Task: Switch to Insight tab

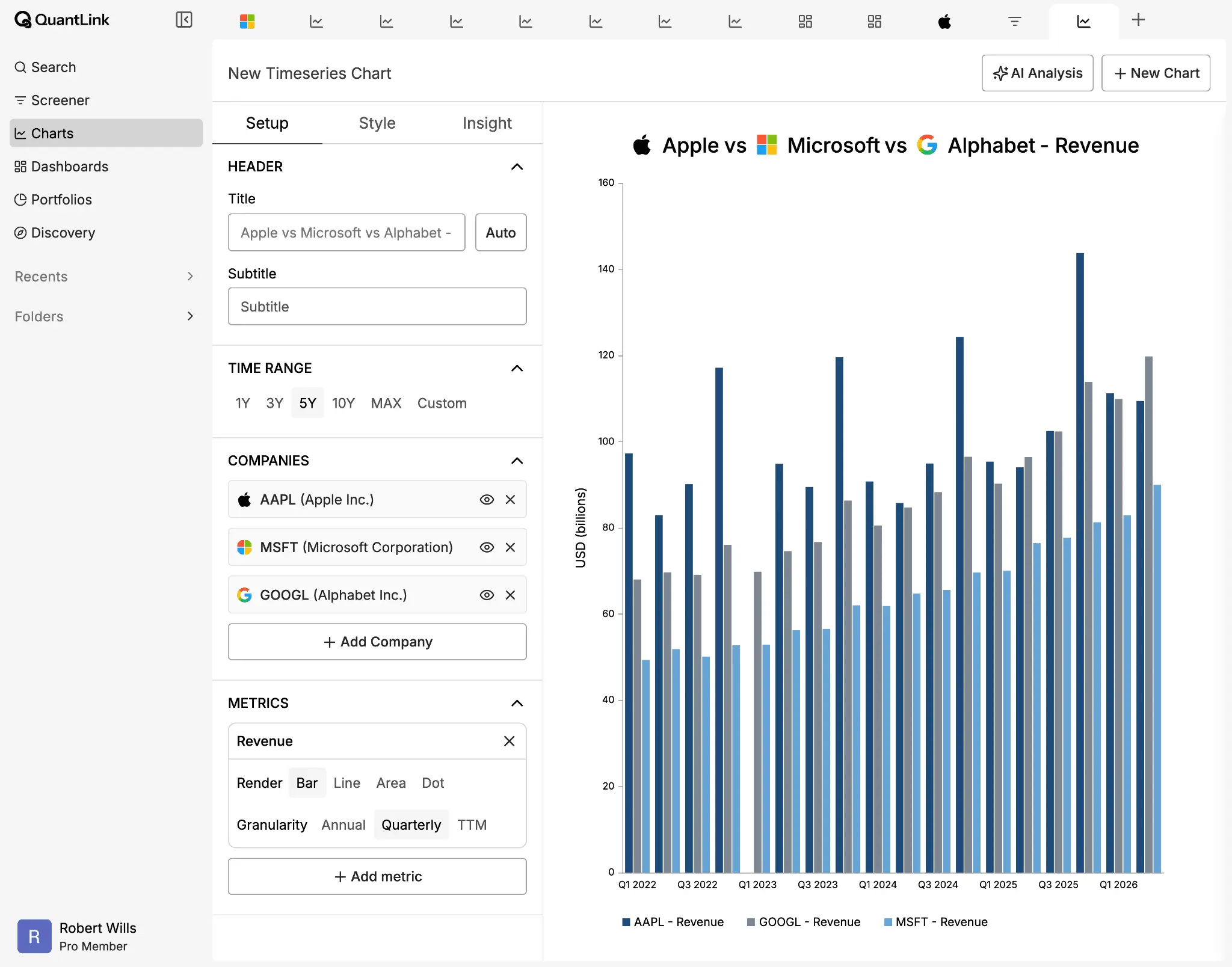Action: pos(487,123)
